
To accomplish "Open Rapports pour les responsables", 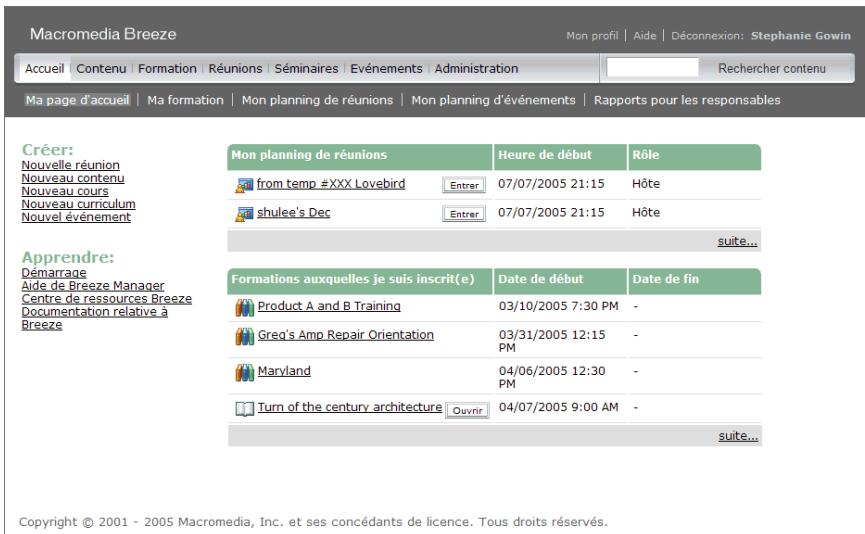I will (687, 100).
